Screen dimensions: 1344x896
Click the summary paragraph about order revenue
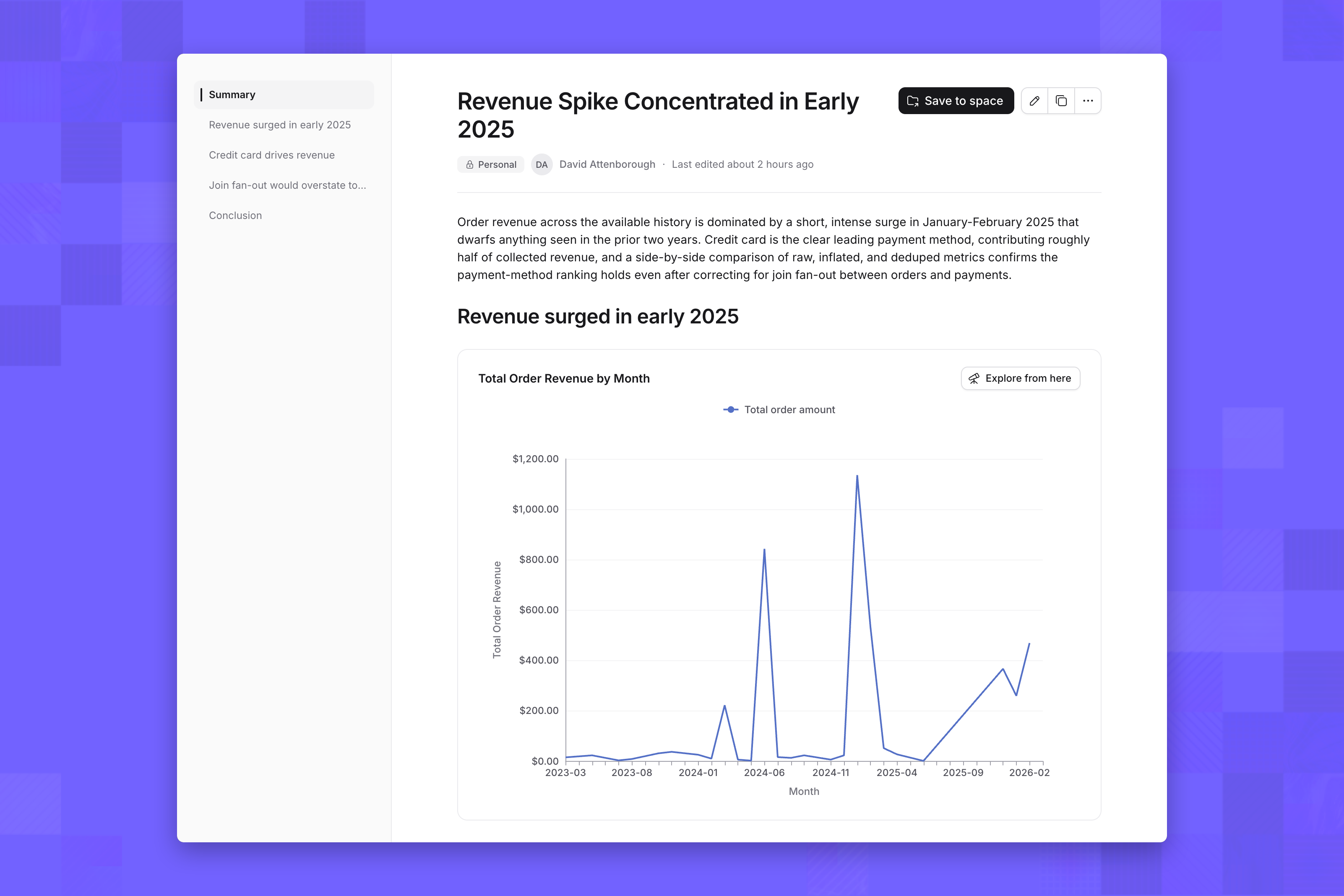[774, 249]
